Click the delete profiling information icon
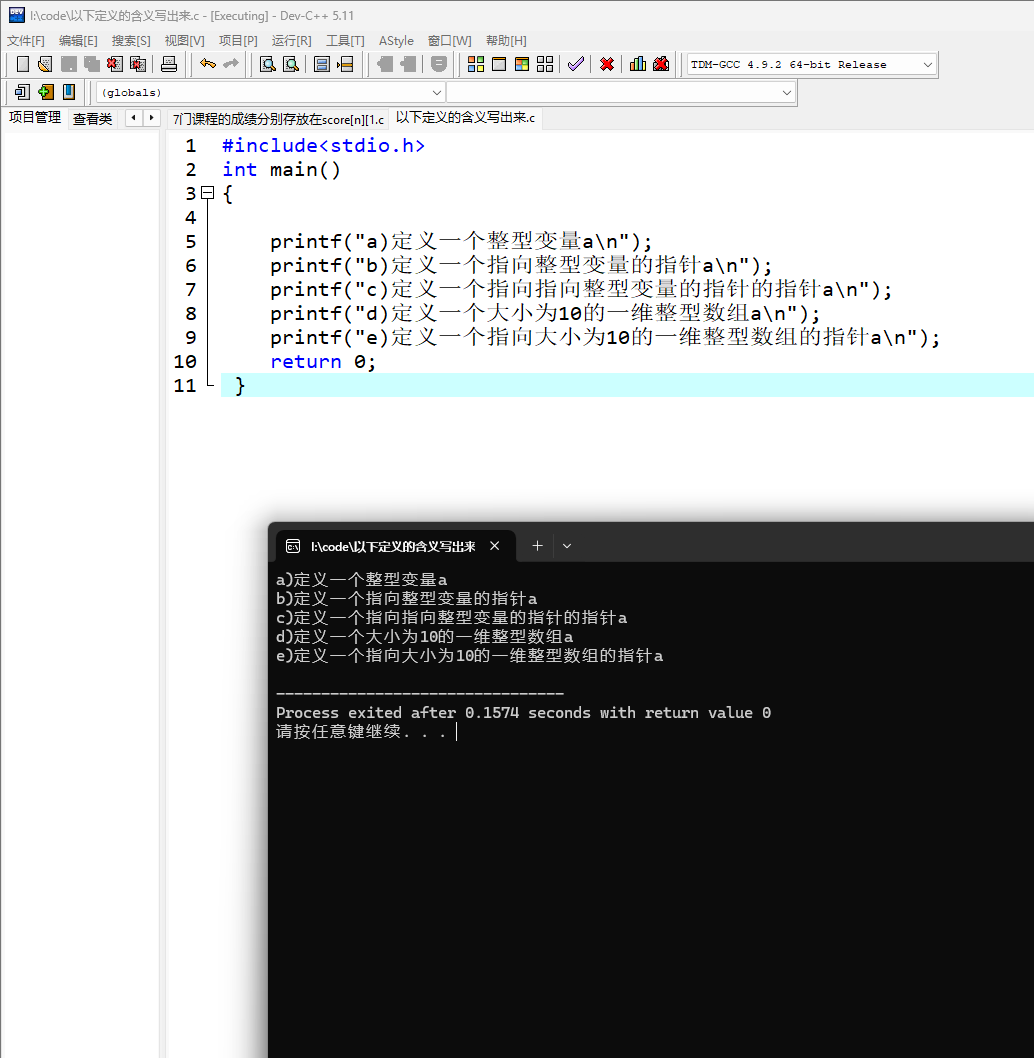This screenshot has width=1034, height=1058. click(661, 64)
